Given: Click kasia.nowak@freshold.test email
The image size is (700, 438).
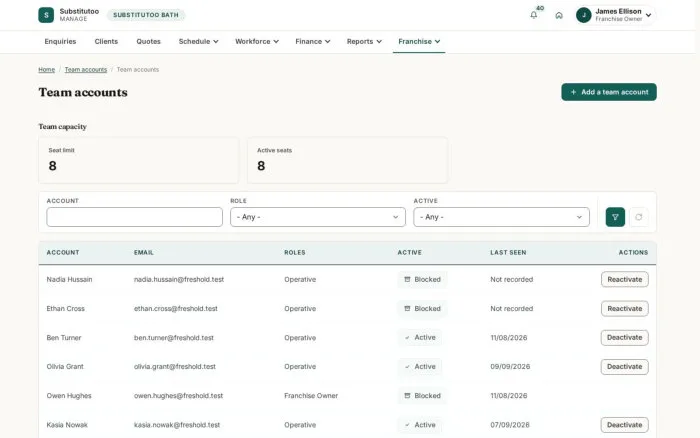Looking at the screenshot, I should click(177, 425).
